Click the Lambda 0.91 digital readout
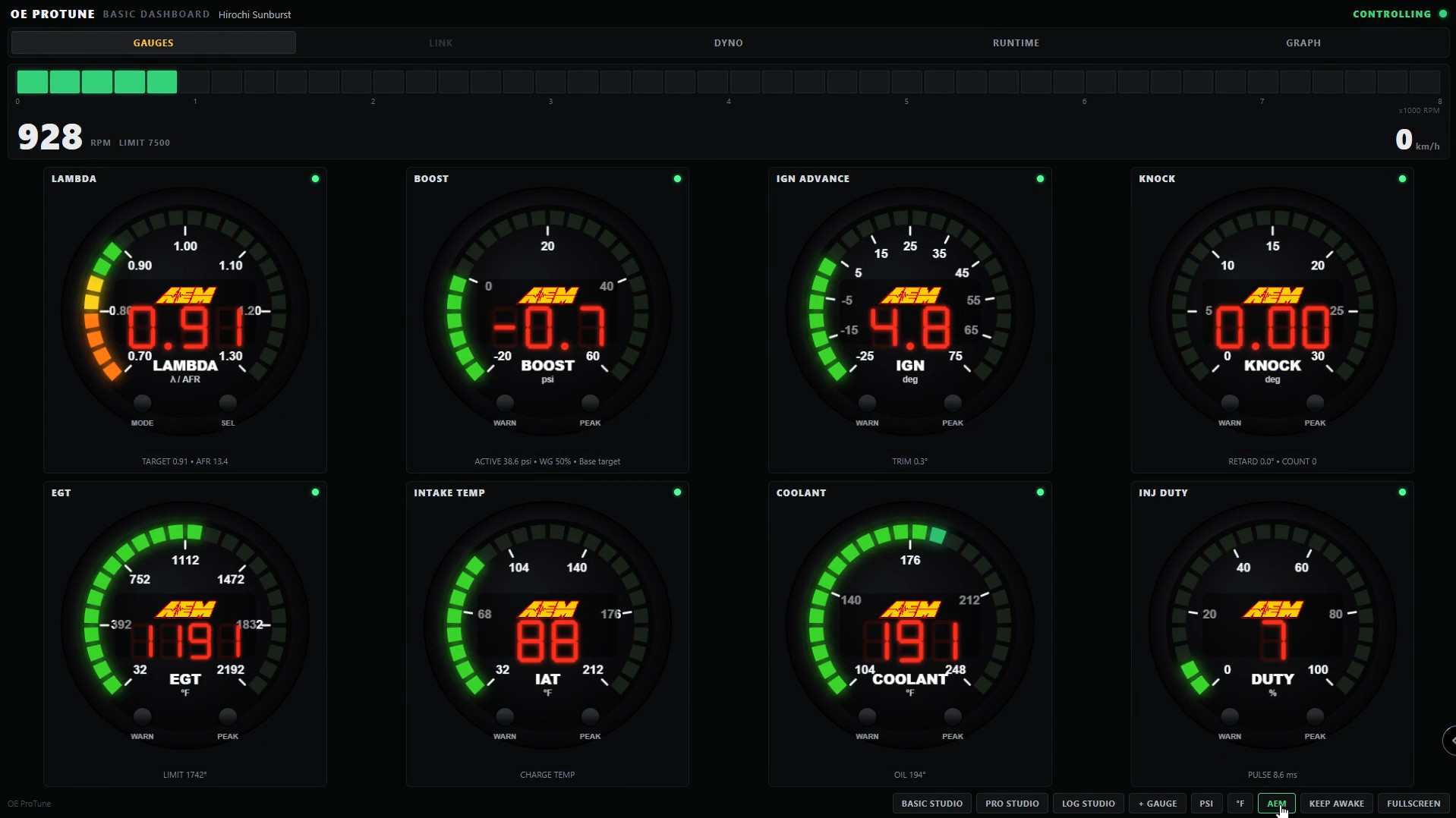Screen dimensions: 1456x818 186,329
